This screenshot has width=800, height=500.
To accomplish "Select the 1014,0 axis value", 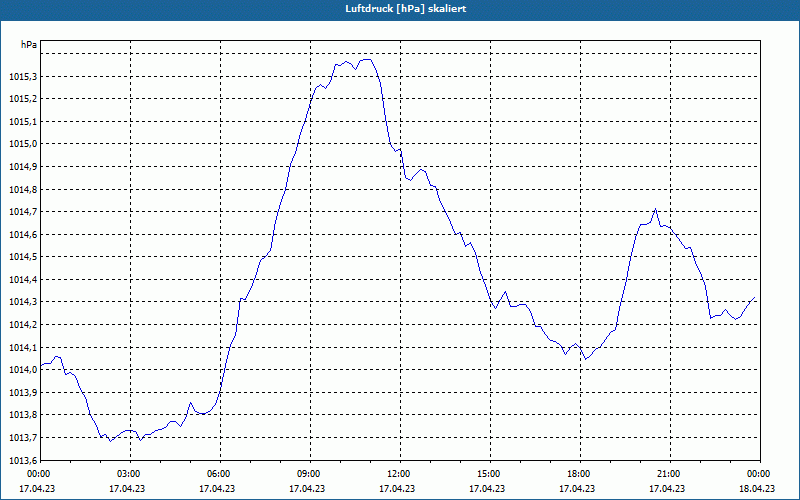I will click(23, 369).
